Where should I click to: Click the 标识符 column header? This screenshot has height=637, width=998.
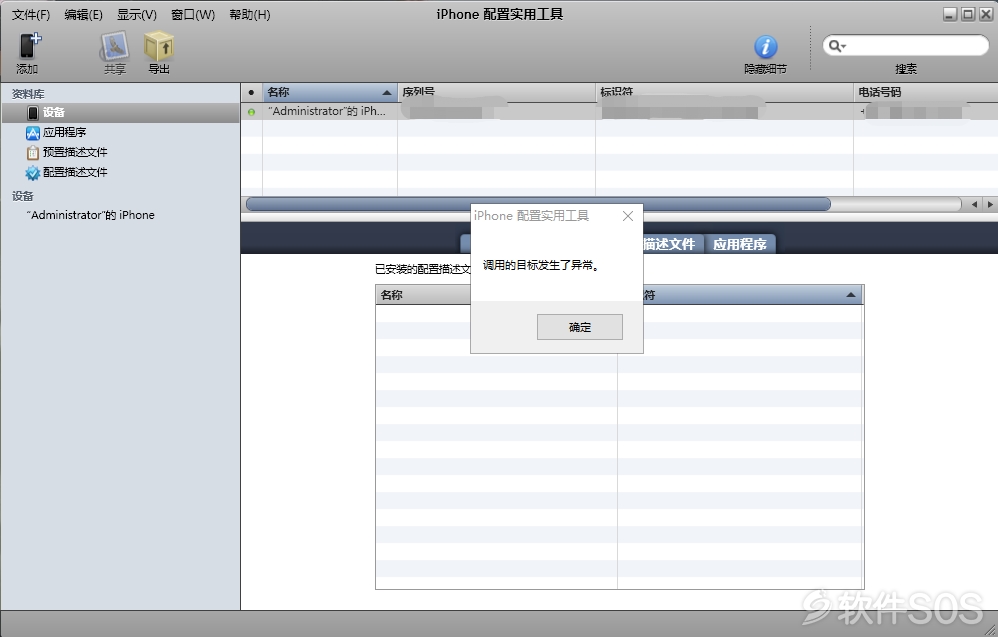click(x=724, y=92)
